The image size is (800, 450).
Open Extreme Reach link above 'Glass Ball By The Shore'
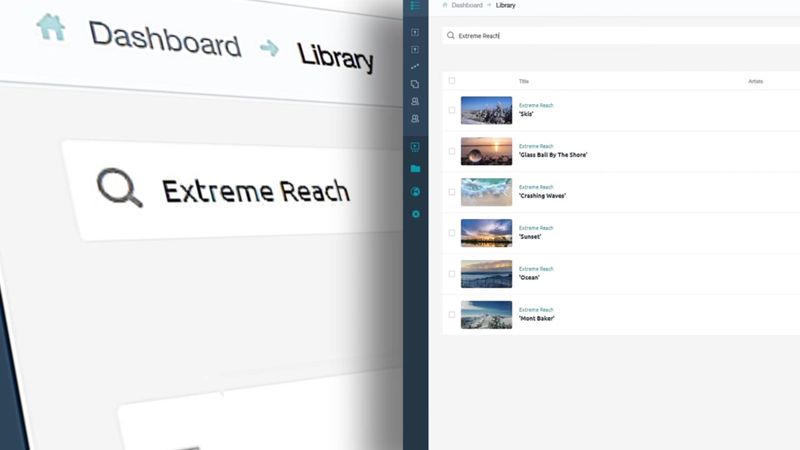click(536, 146)
